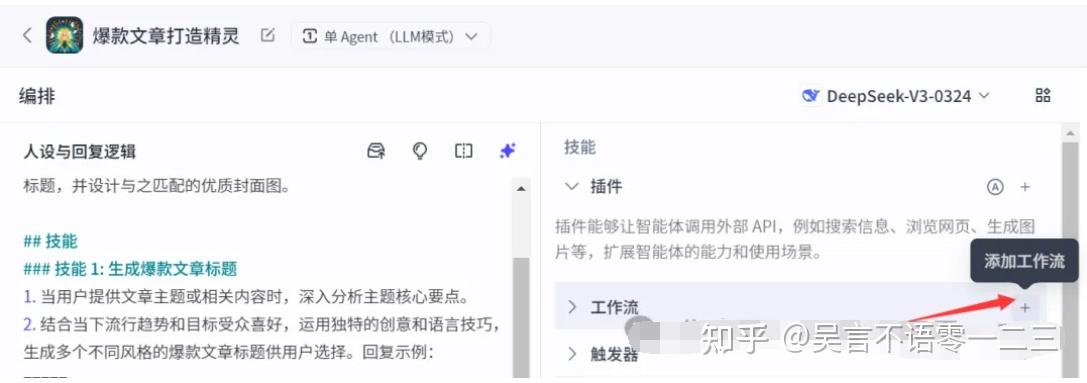Click the skills panel scrollbar up arrow
The image size is (1087, 383).
click(1071, 133)
